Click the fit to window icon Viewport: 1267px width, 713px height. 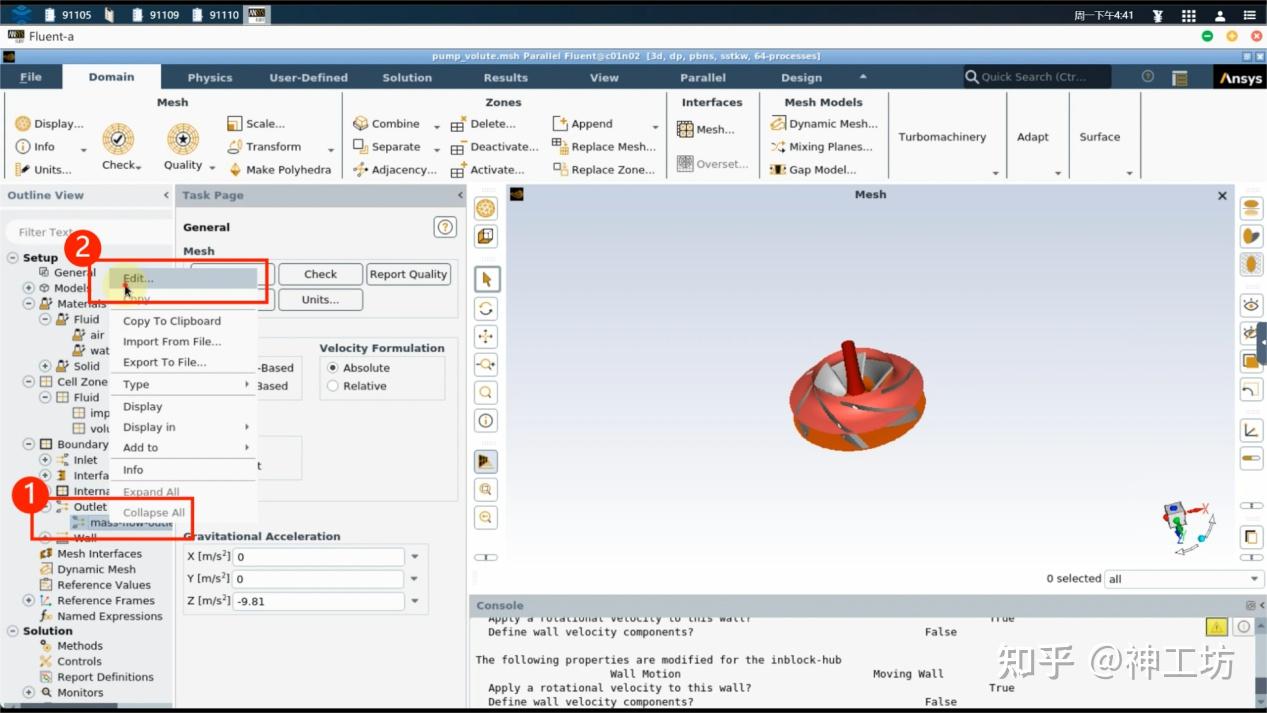[486, 489]
